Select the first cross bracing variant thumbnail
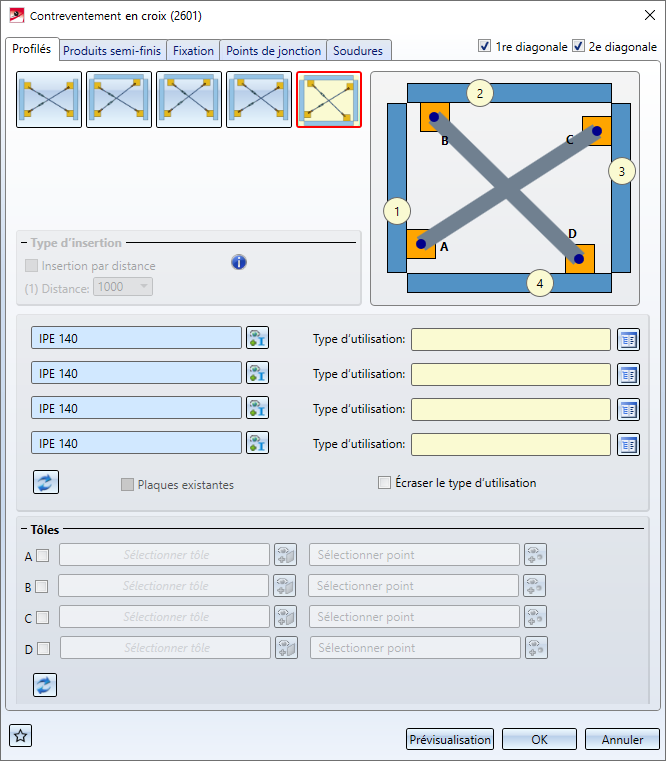Screen dimensions: 666x761 (49, 99)
